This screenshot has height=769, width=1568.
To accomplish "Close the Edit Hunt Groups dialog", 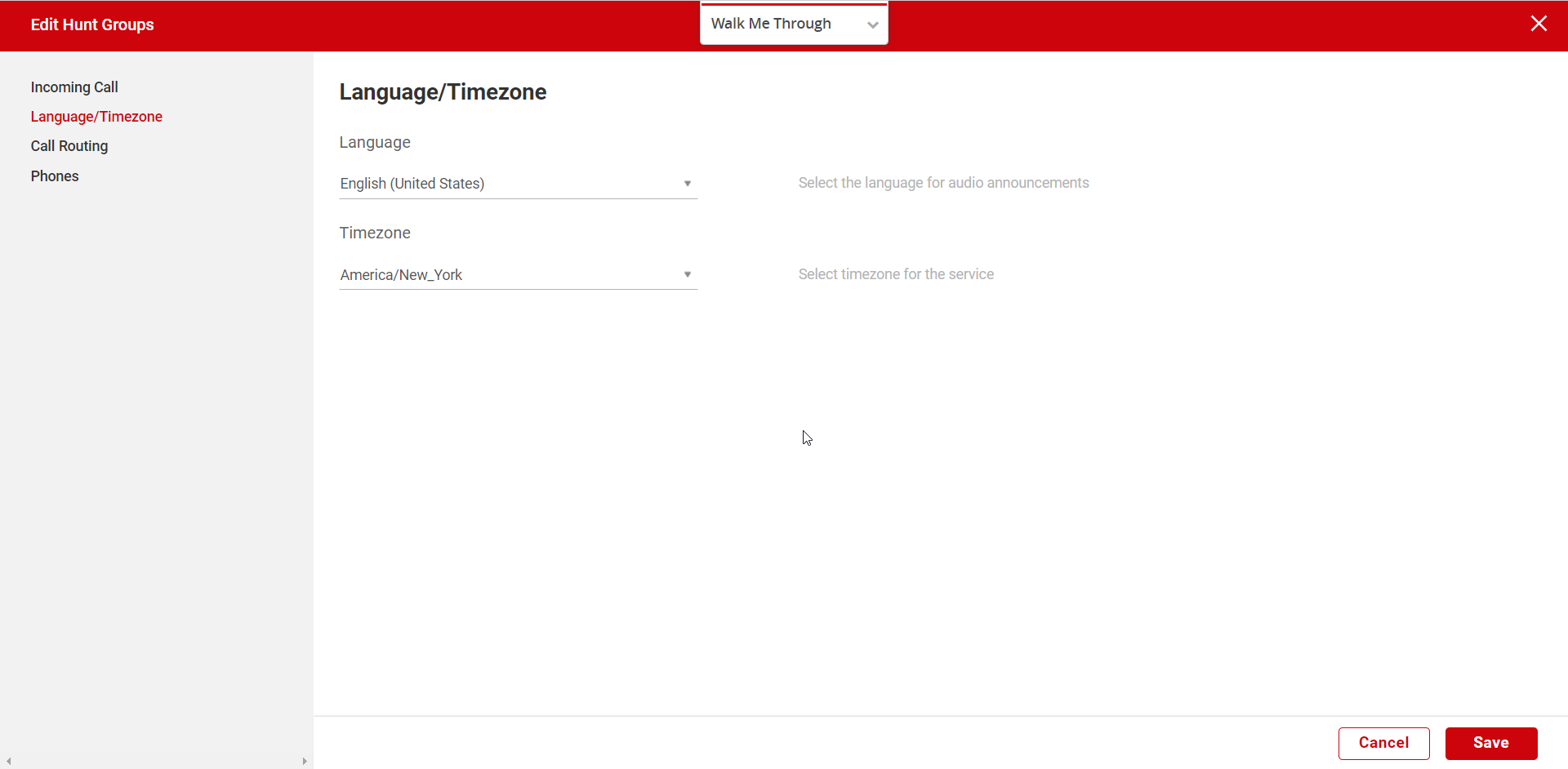I will pos(1539,24).
